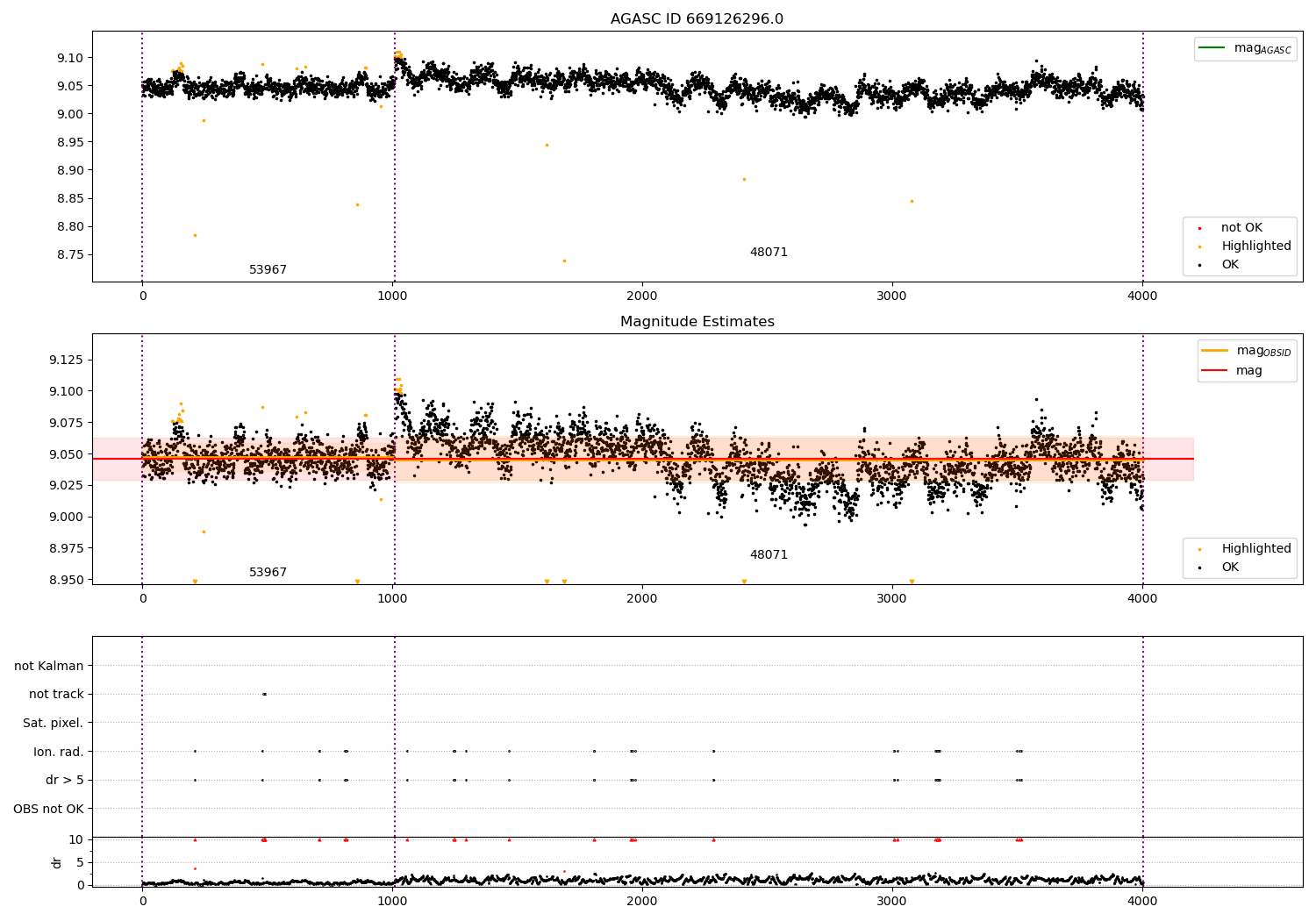Click the '53967' annotation in Magnitude Estimates plot
Viewport: 1316px width, 921px height.
(268, 573)
